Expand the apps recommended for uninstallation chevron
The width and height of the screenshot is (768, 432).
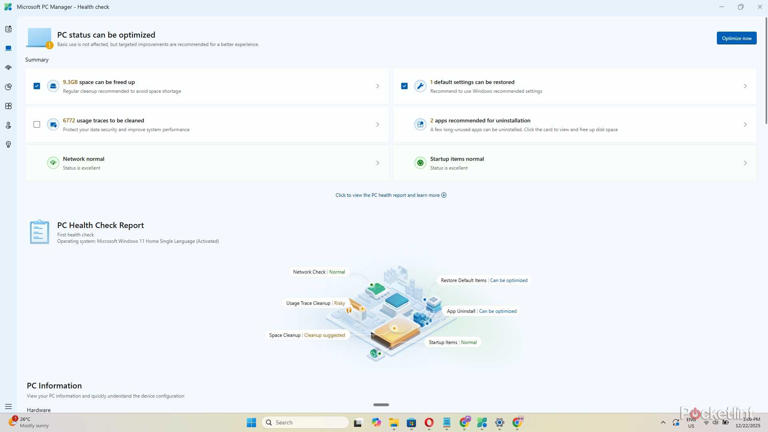click(745, 125)
